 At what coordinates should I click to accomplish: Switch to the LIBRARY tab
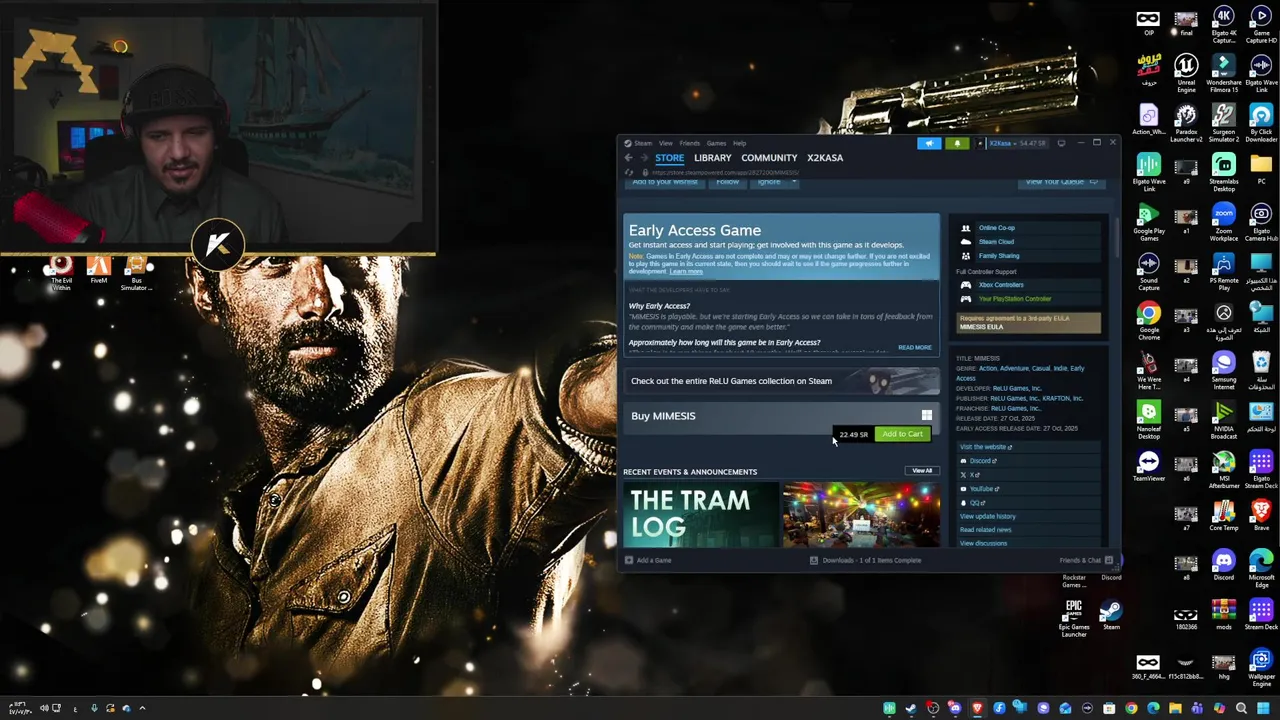coord(713,158)
